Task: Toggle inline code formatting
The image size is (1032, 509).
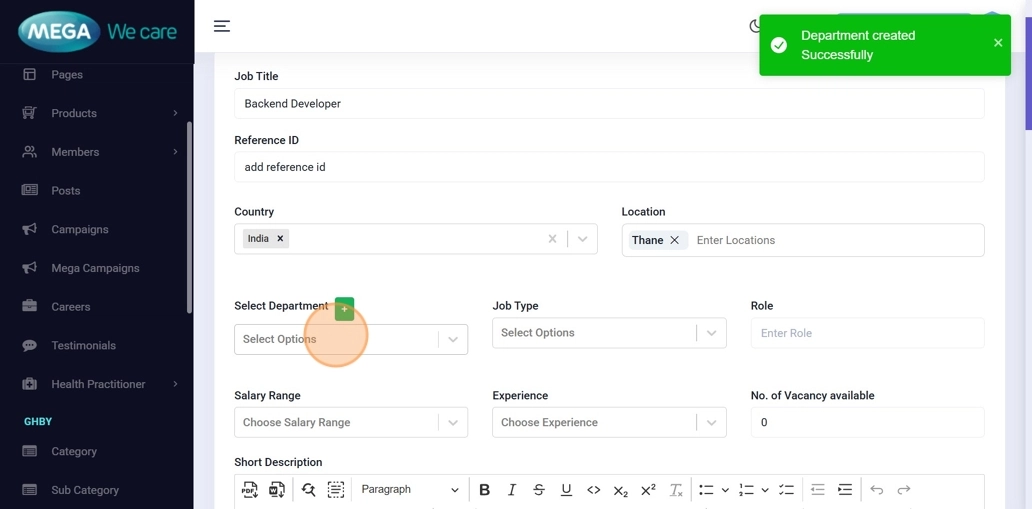Action: 593,490
